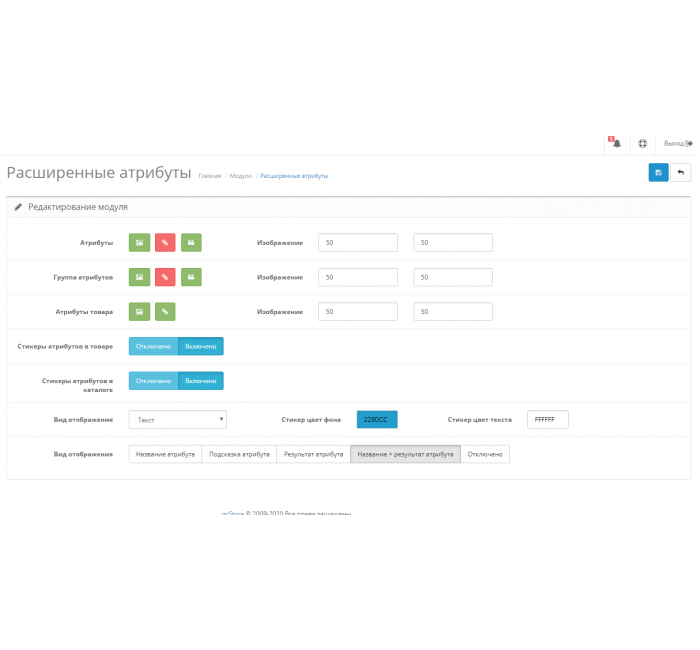This screenshot has height=650, width=700.
Task: Open Модули breadcrumb link
Action: [x=241, y=176]
